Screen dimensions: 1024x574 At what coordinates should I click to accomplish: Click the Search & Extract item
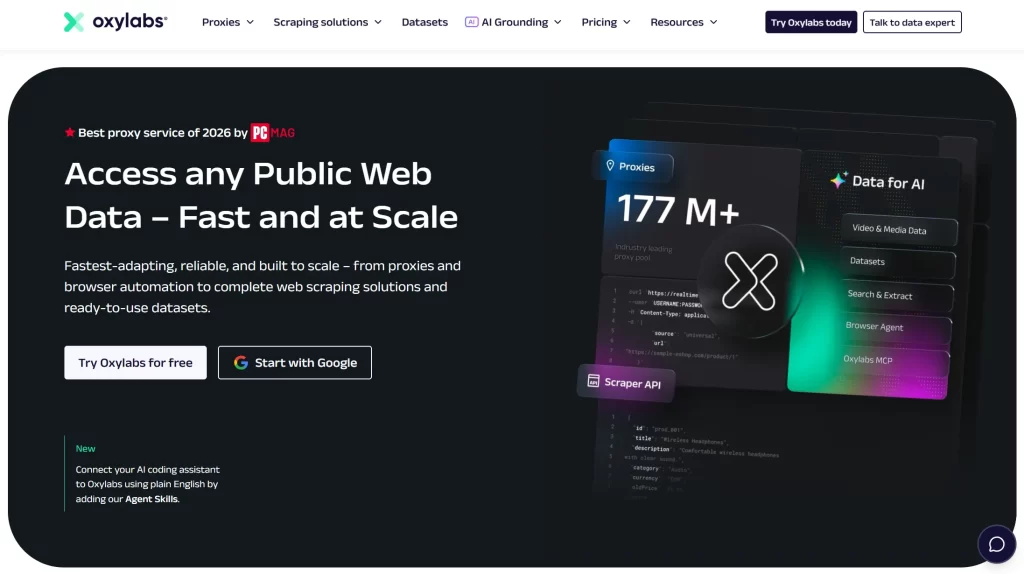click(896, 295)
